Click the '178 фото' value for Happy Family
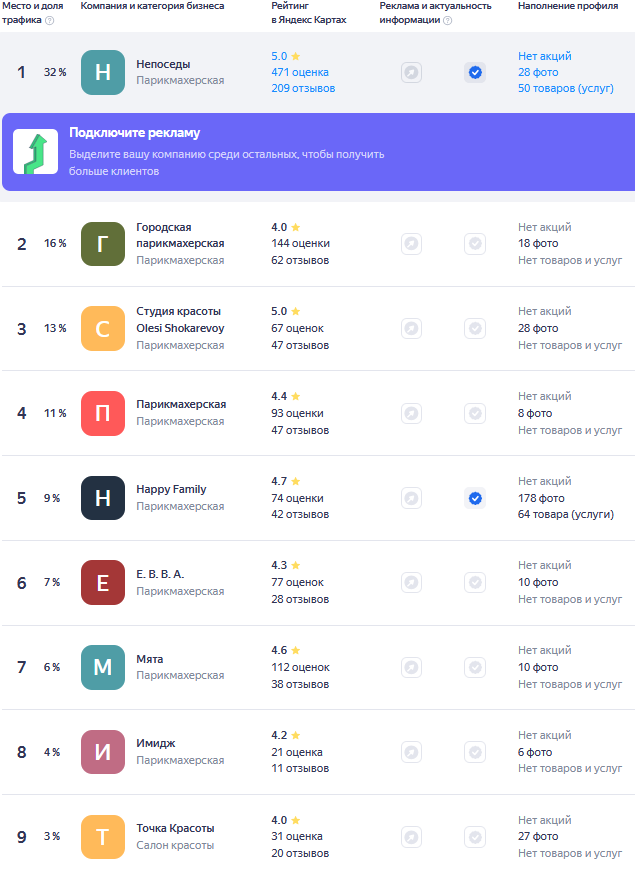The image size is (635, 875). click(x=541, y=498)
